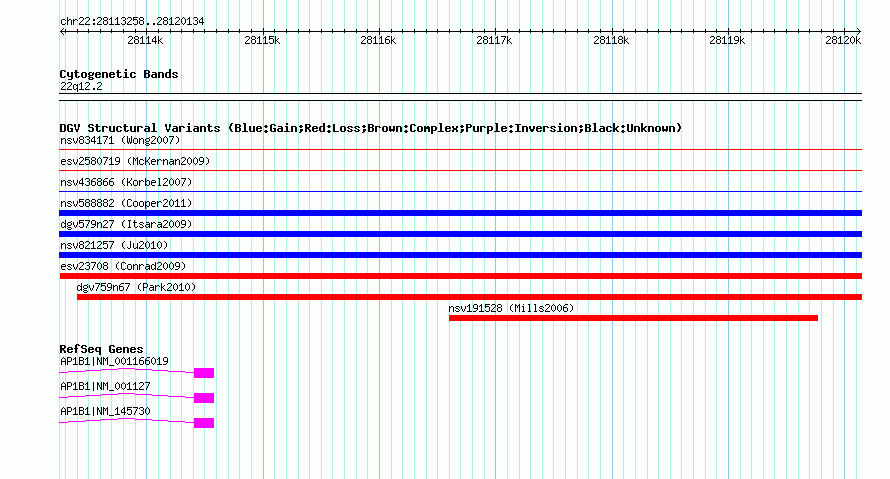890x479 pixels.
Task: Open variant nsv821257 (Ju2010) label
Action: click(x=114, y=245)
